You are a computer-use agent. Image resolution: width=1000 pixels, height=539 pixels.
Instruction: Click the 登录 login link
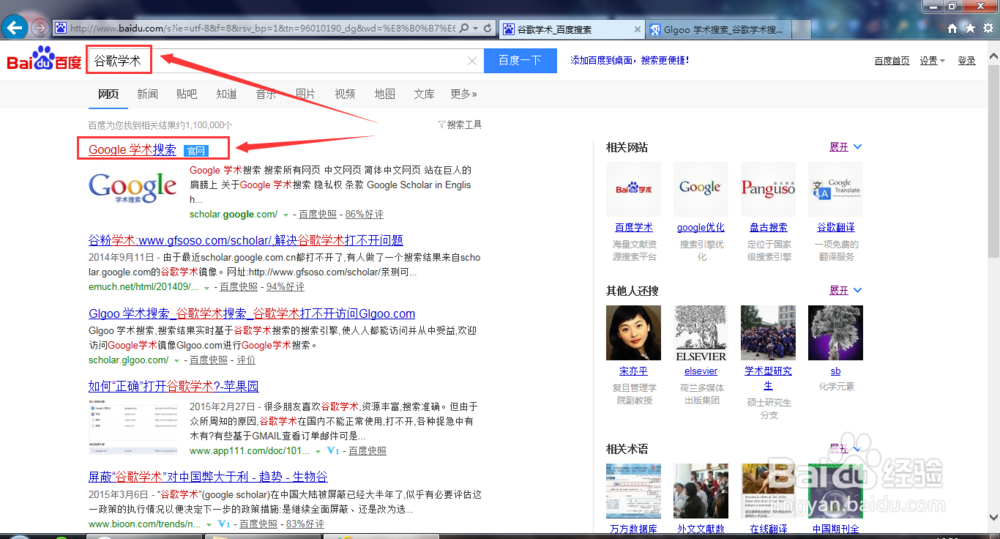click(x=966, y=61)
